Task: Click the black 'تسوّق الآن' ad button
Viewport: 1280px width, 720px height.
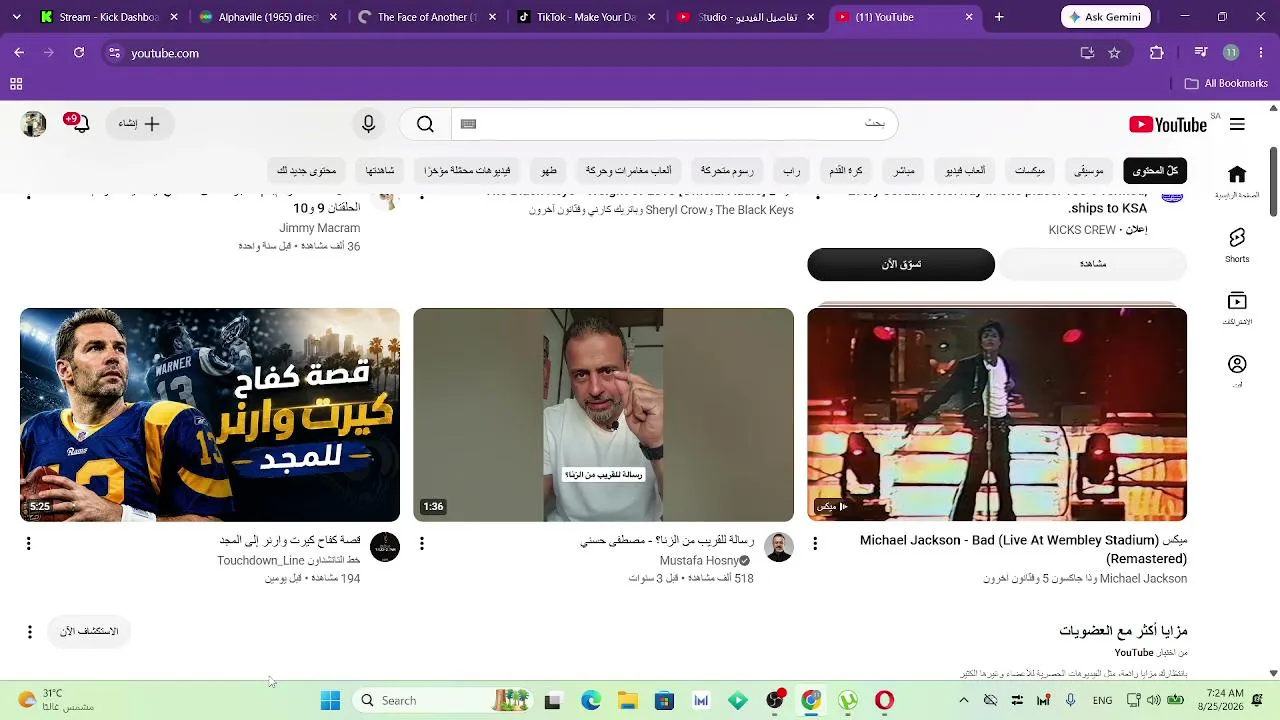Action: click(x=901, y=264)
